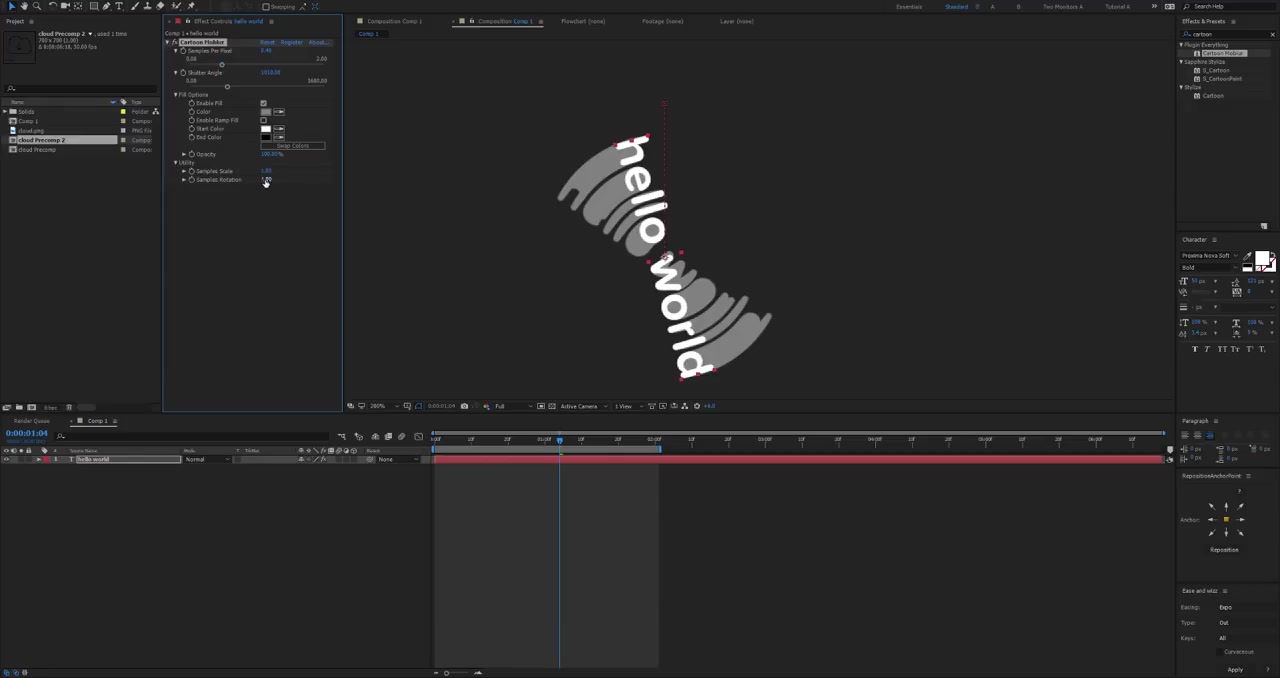Switch to the Render Queue tab
The height and width of the screenshot is (678, 1280).
point(30,421)
